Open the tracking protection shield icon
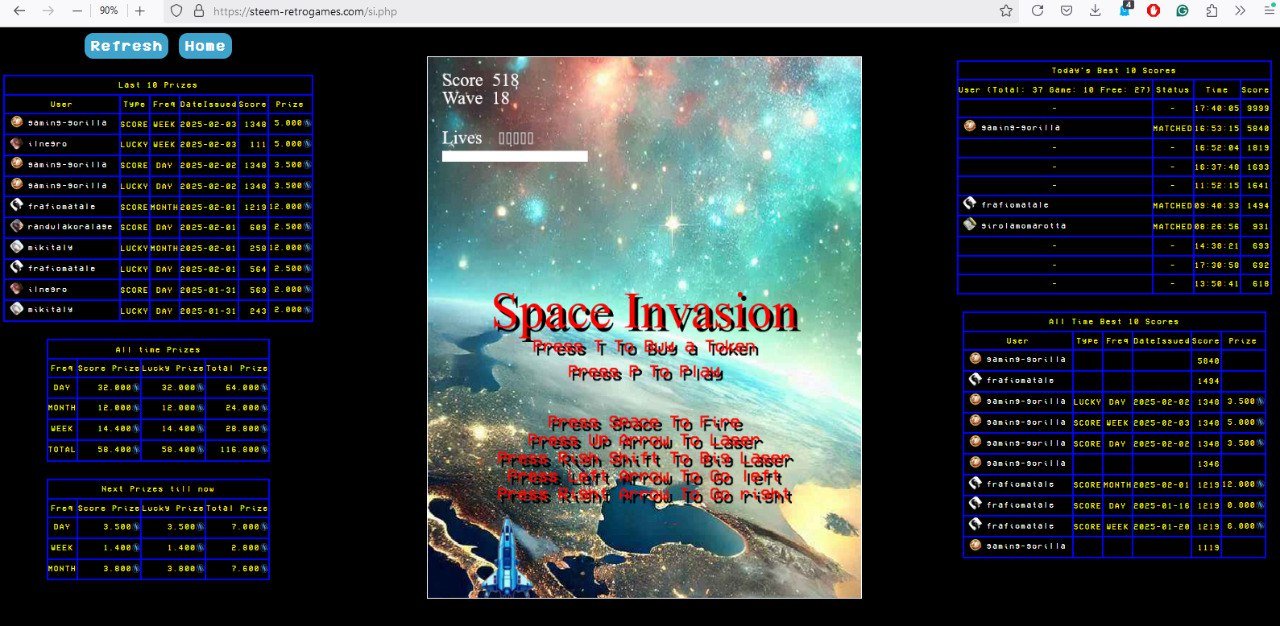 coord(176,10)
